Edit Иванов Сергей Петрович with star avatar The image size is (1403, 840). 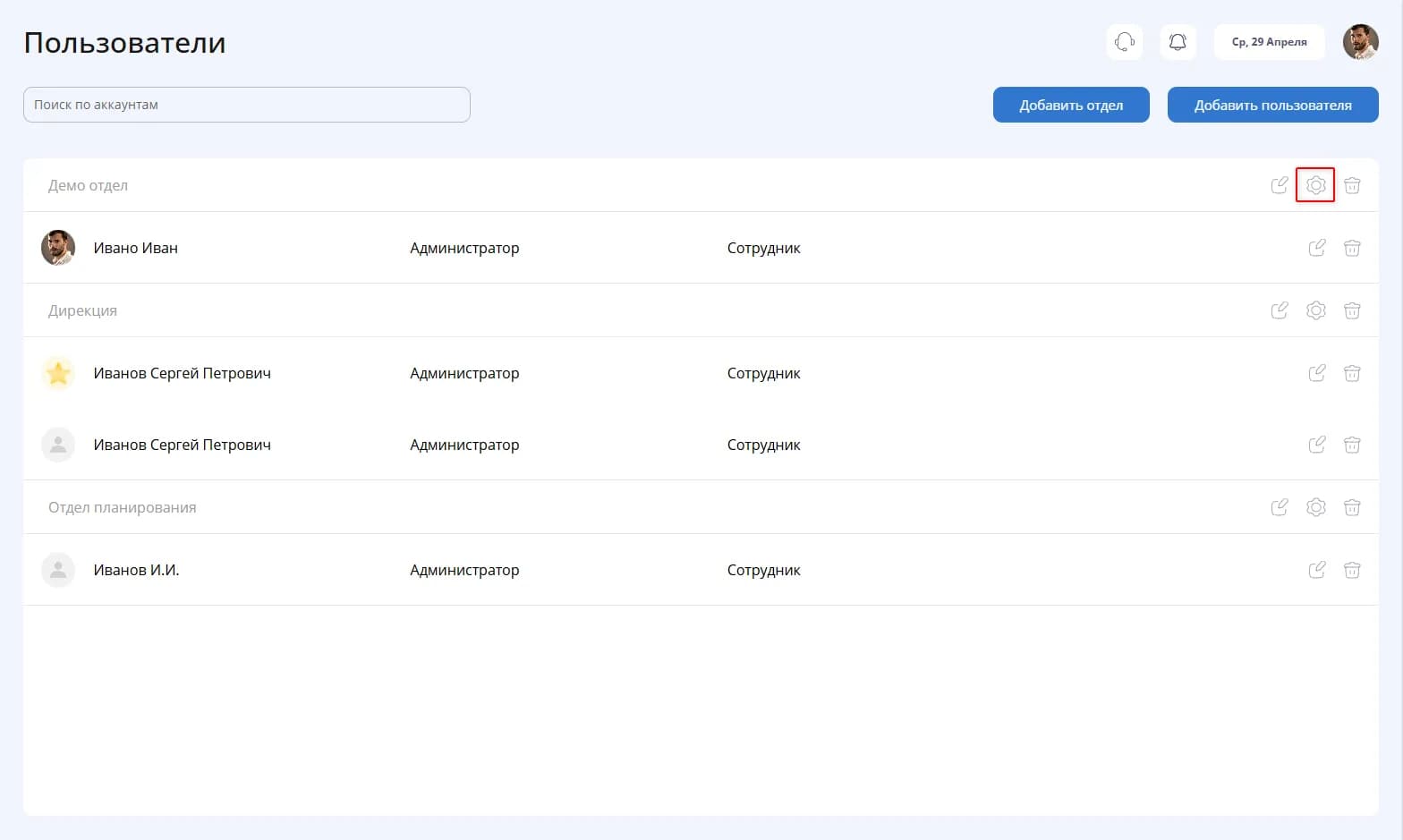coord(1316,373)
